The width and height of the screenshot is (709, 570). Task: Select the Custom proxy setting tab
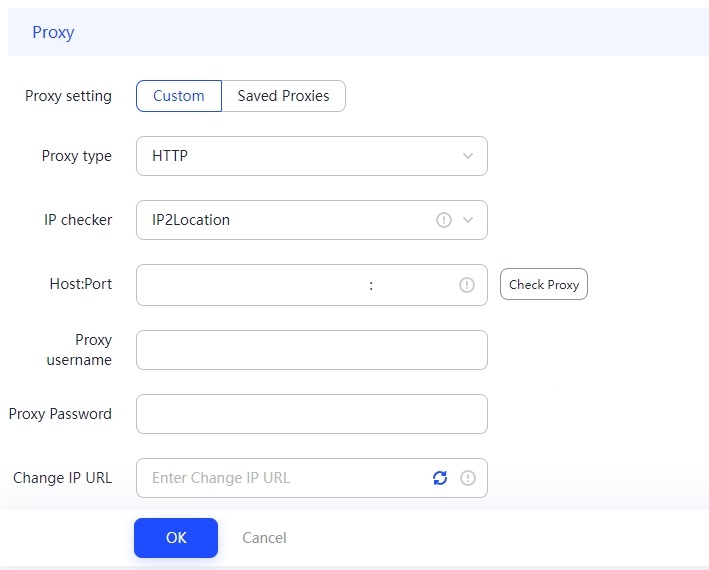point(179,96)
